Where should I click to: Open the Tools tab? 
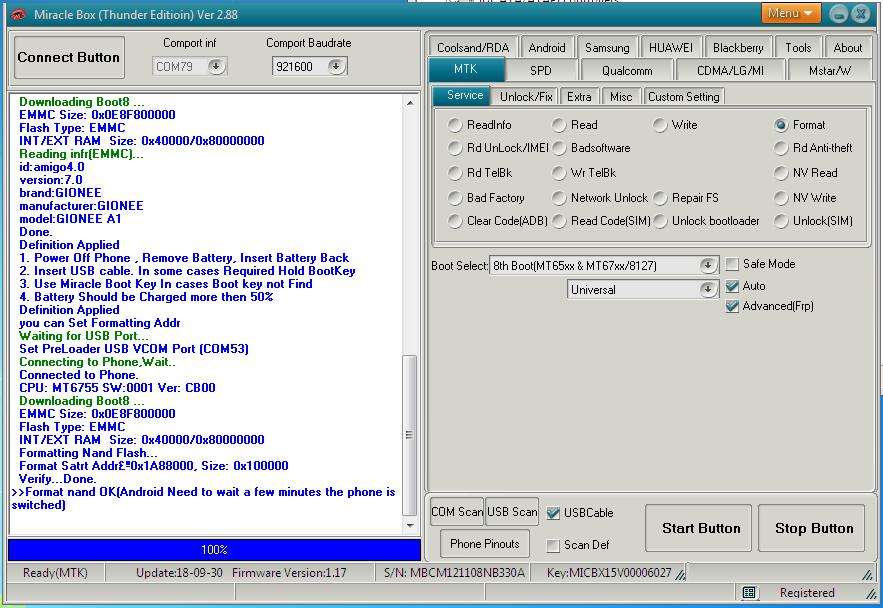pyautogui.click(x=798, y=48)
